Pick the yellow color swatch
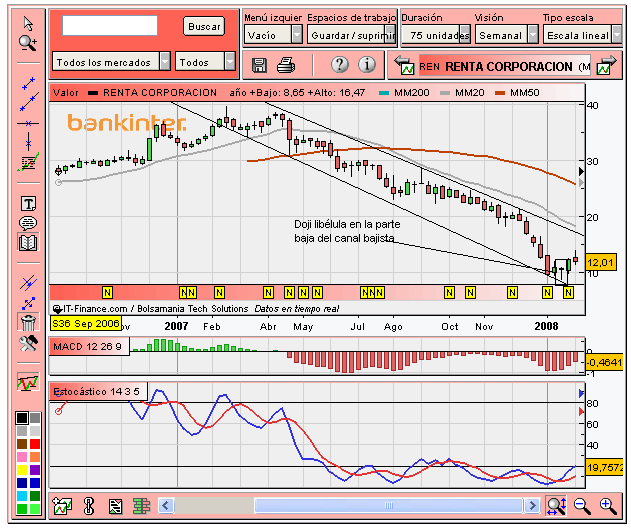 [x=22, y=470]
